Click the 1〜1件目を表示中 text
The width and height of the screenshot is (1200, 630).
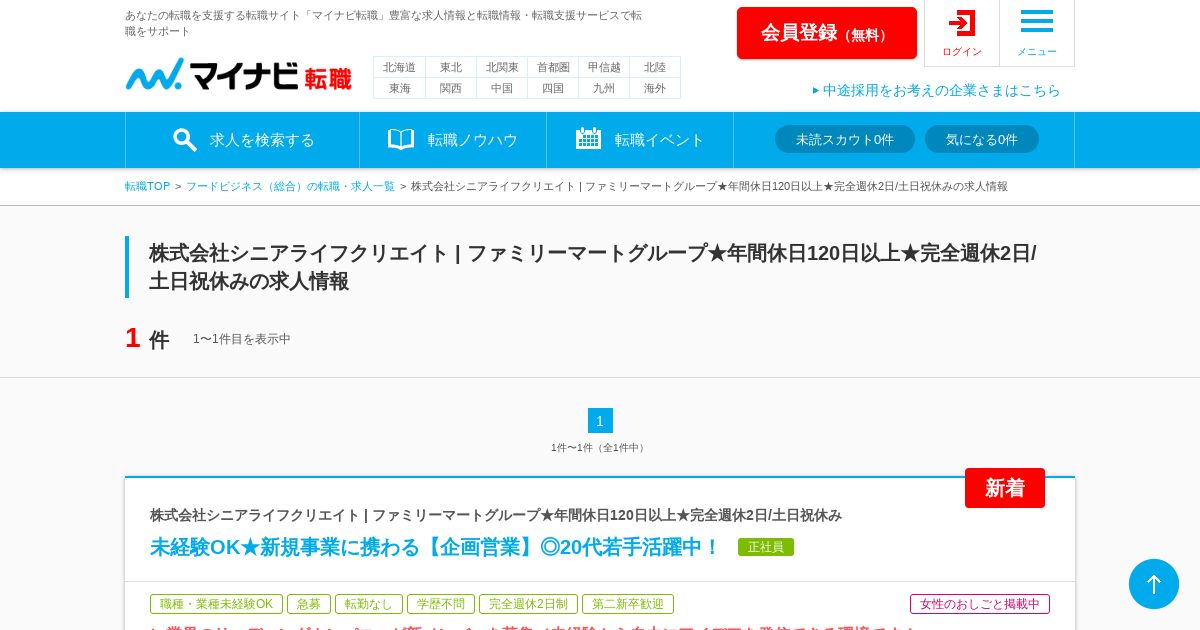tap(242, 339)
